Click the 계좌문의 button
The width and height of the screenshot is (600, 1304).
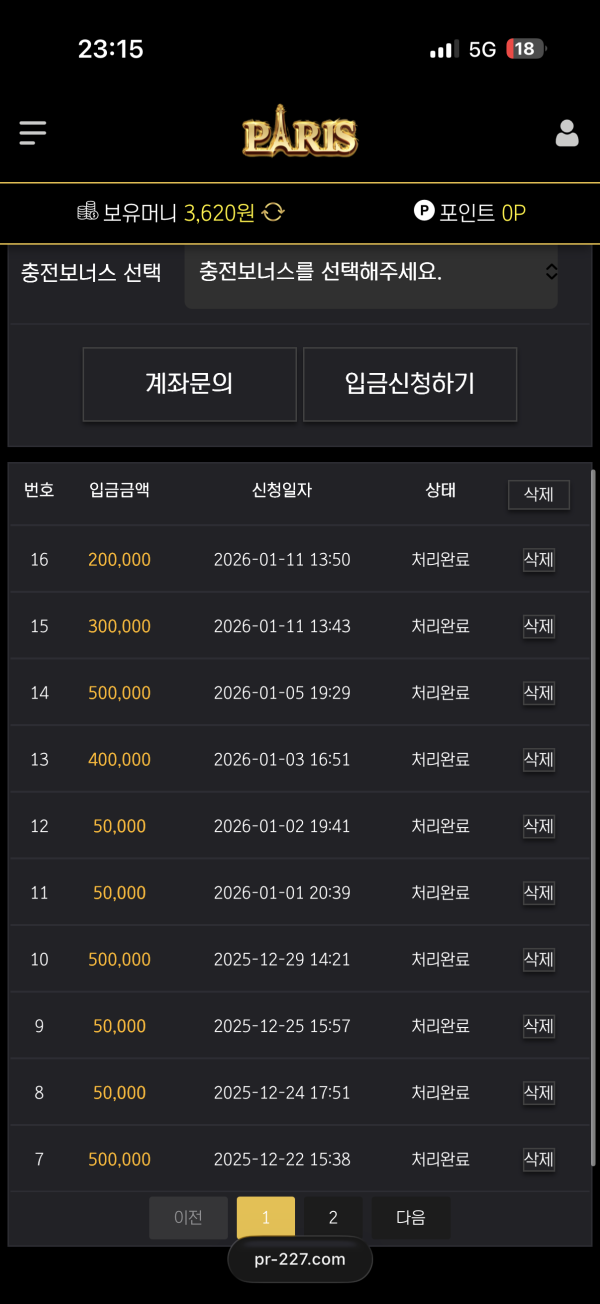point(189,384)
